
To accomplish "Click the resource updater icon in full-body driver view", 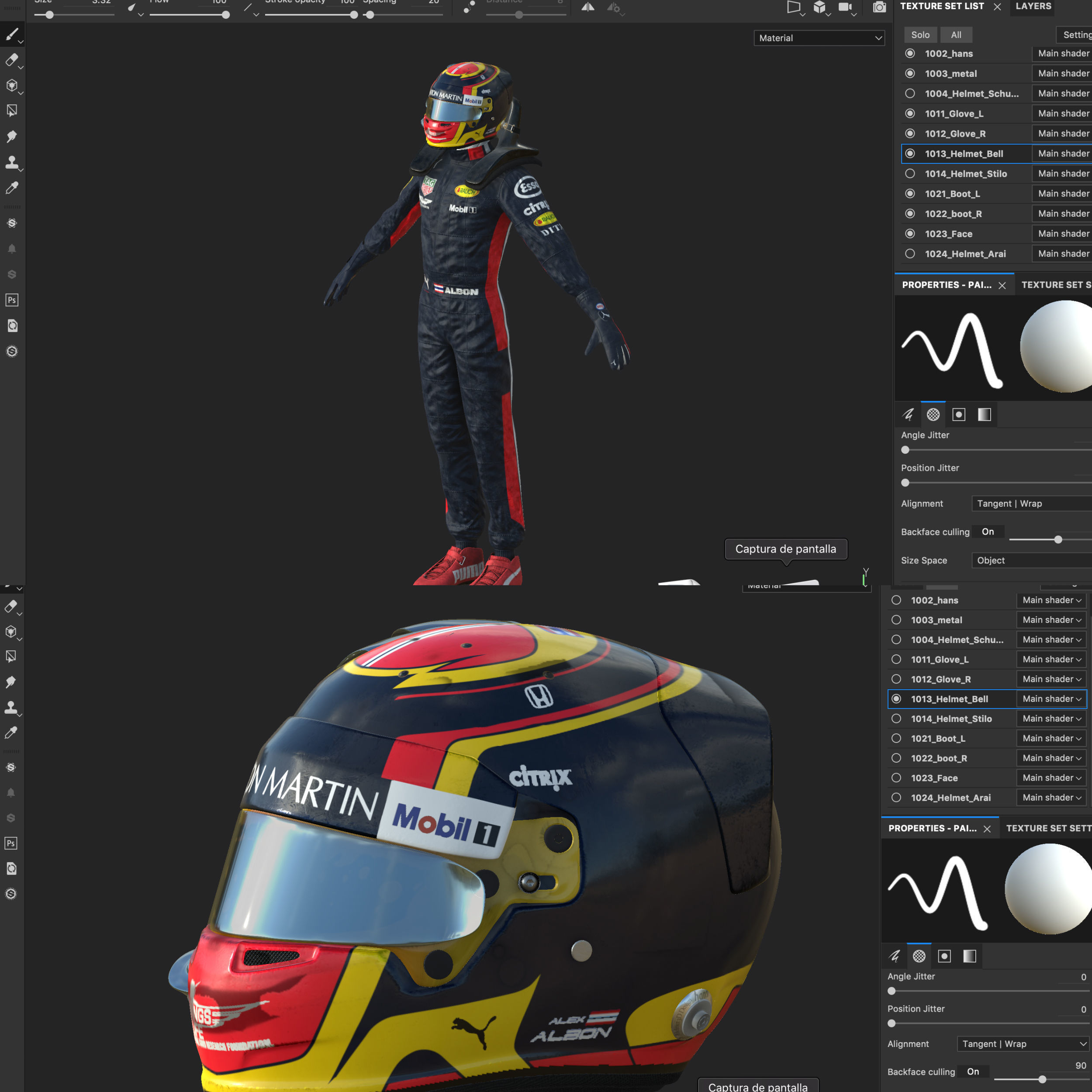I will pyautogui.click(x=12, y=325).
